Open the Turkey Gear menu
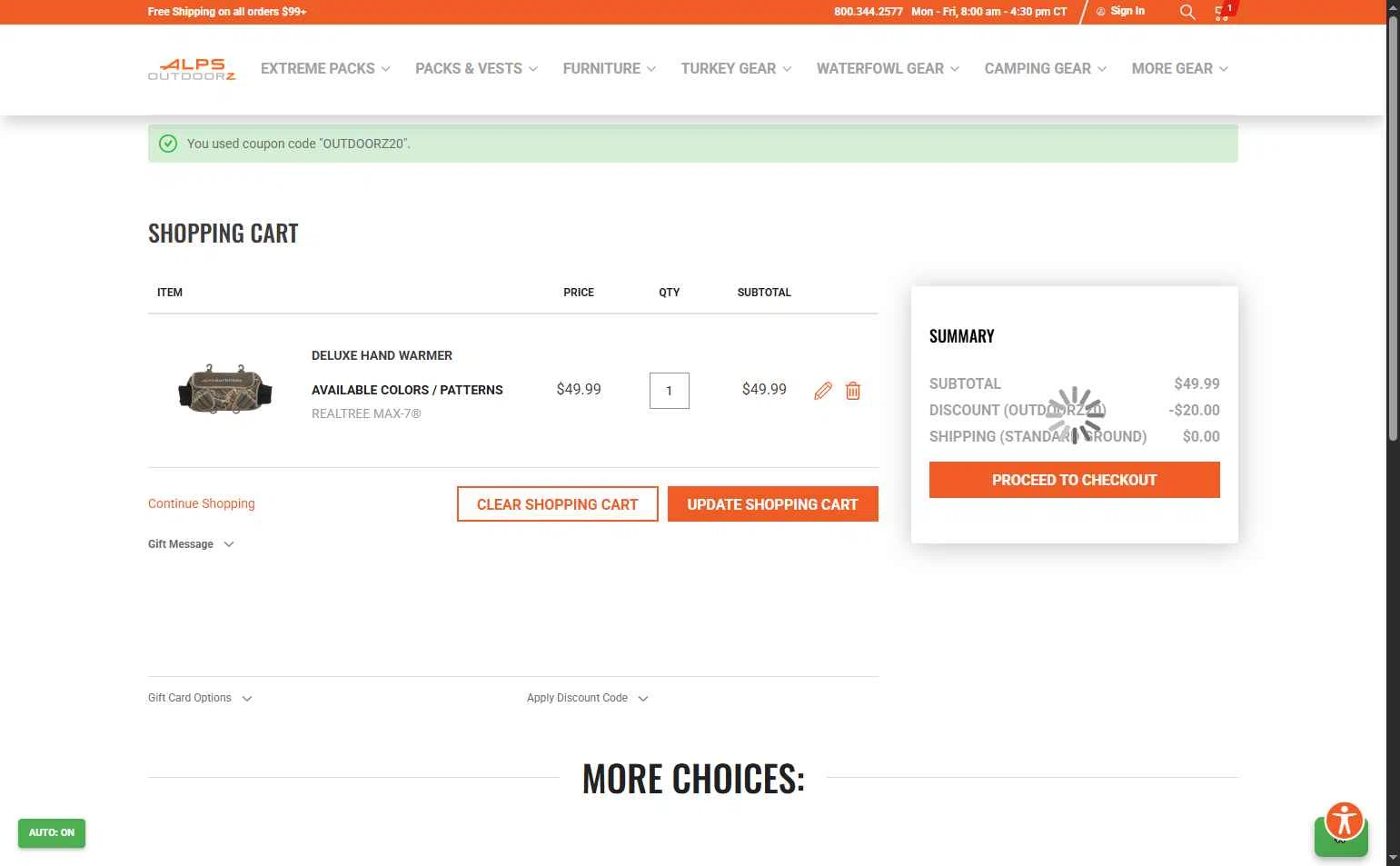1400x866 pixels. (736, 68)
